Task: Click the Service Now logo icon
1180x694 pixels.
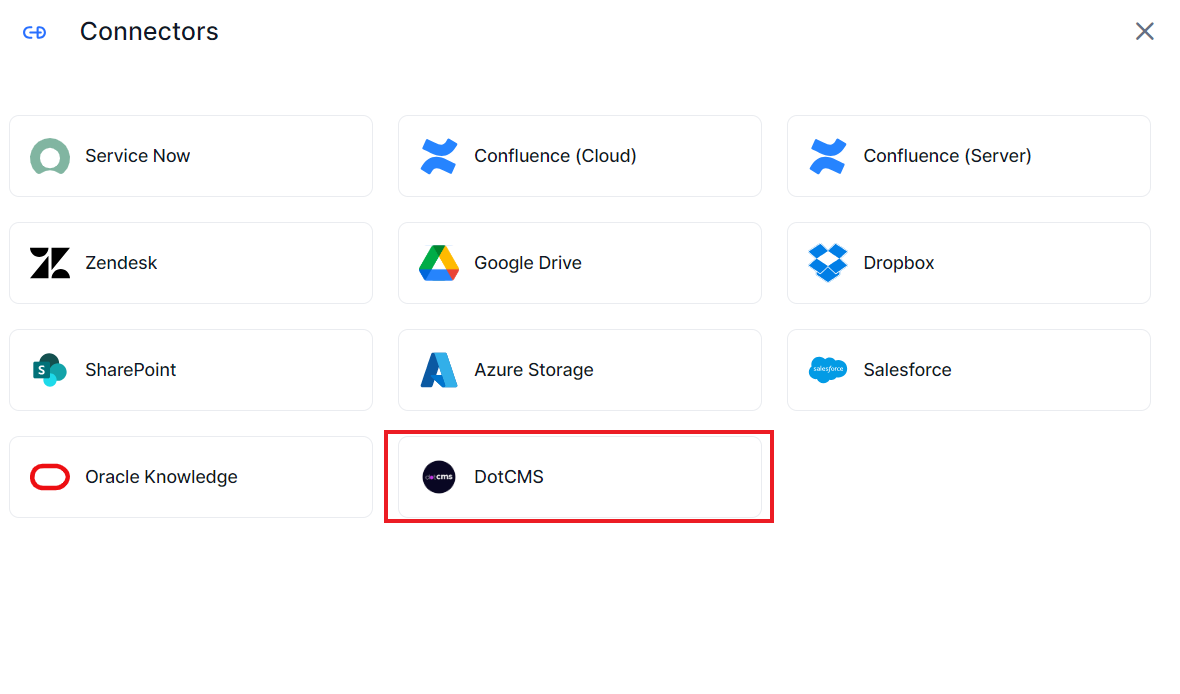Action: click(x=49, y=156)
